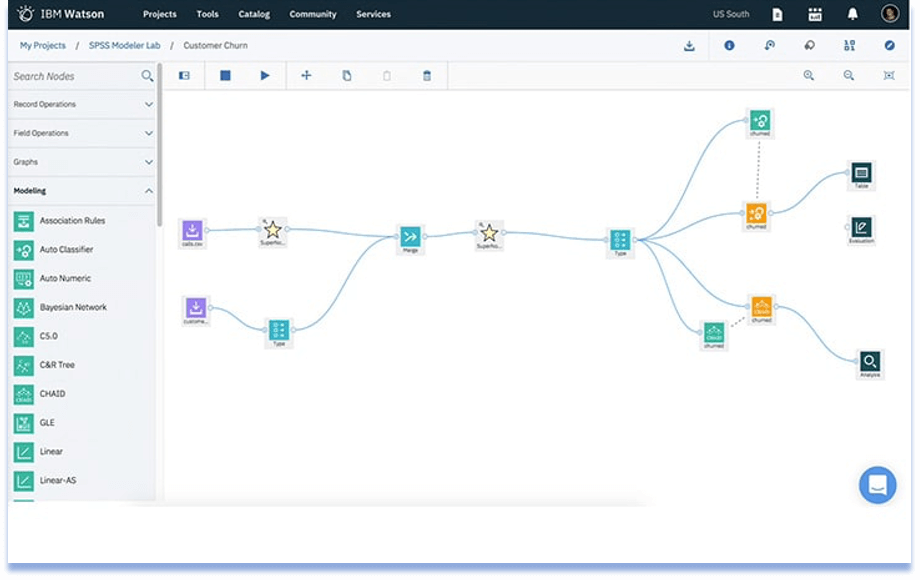The height and width of the screenshot is (580, 920).
Task: Select the Analysis output node
Action: coord(870,362)
